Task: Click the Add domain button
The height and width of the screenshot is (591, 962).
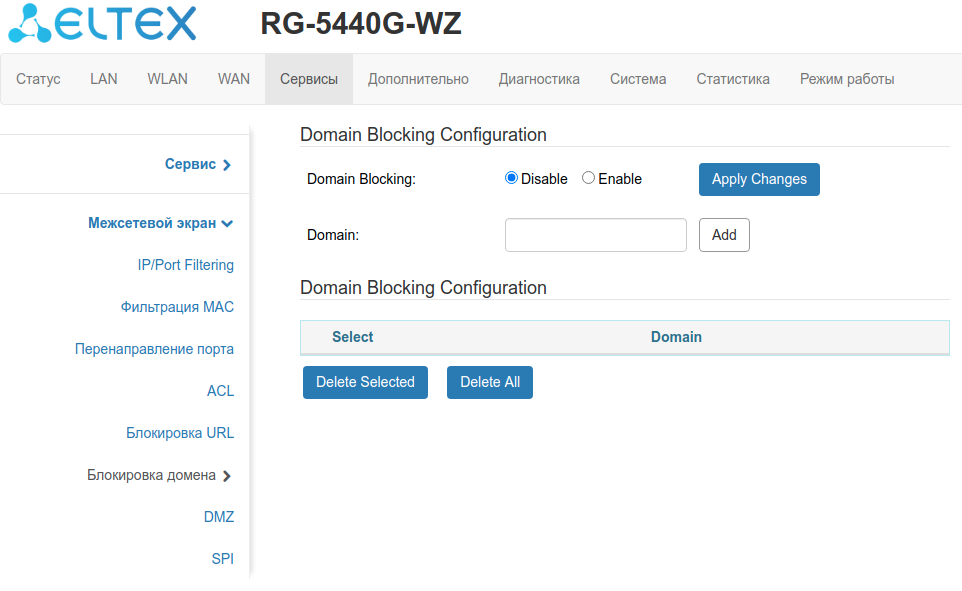Action: pos(724,235)
